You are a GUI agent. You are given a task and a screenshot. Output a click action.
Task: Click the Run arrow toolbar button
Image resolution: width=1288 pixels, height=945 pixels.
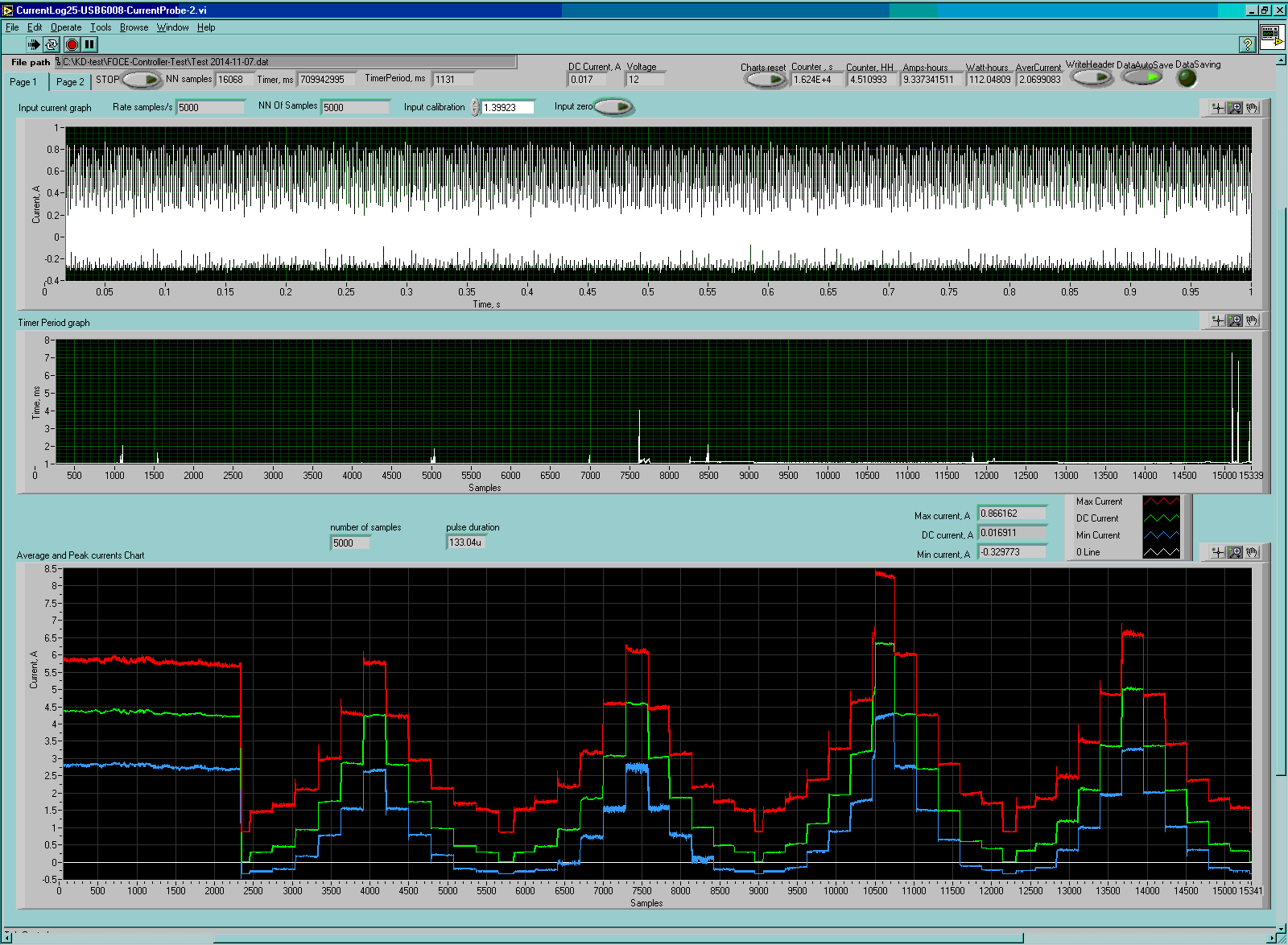33,45
